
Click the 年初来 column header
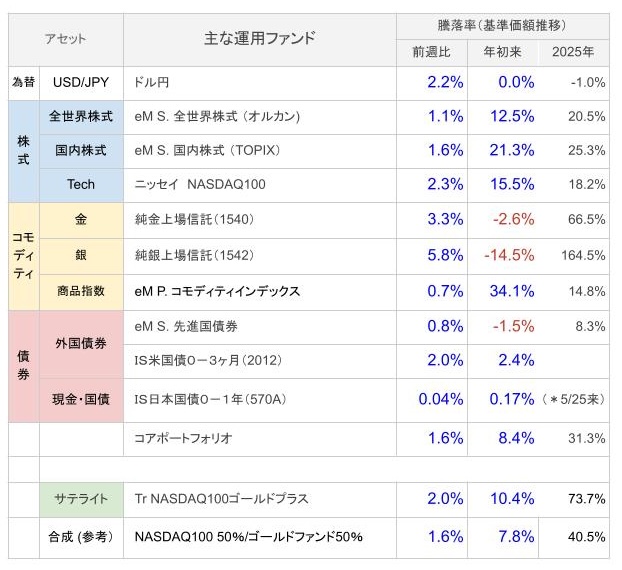(x=503, y=52)
